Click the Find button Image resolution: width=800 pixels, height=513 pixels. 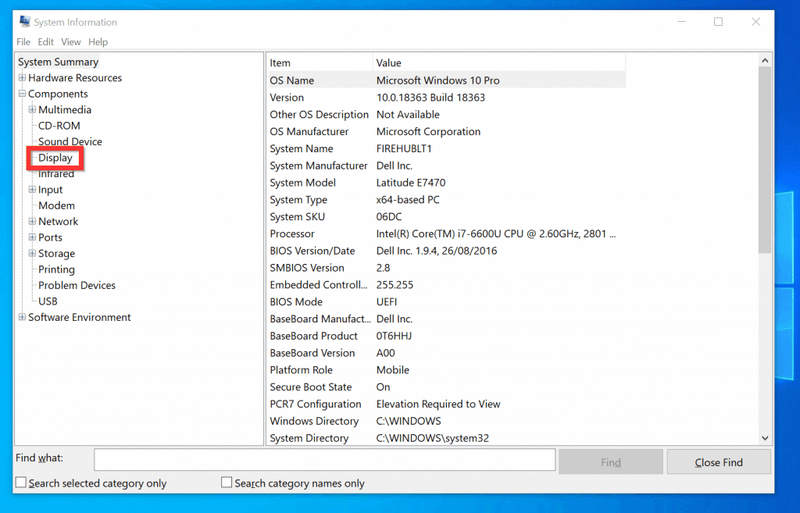tap(611, 462)
